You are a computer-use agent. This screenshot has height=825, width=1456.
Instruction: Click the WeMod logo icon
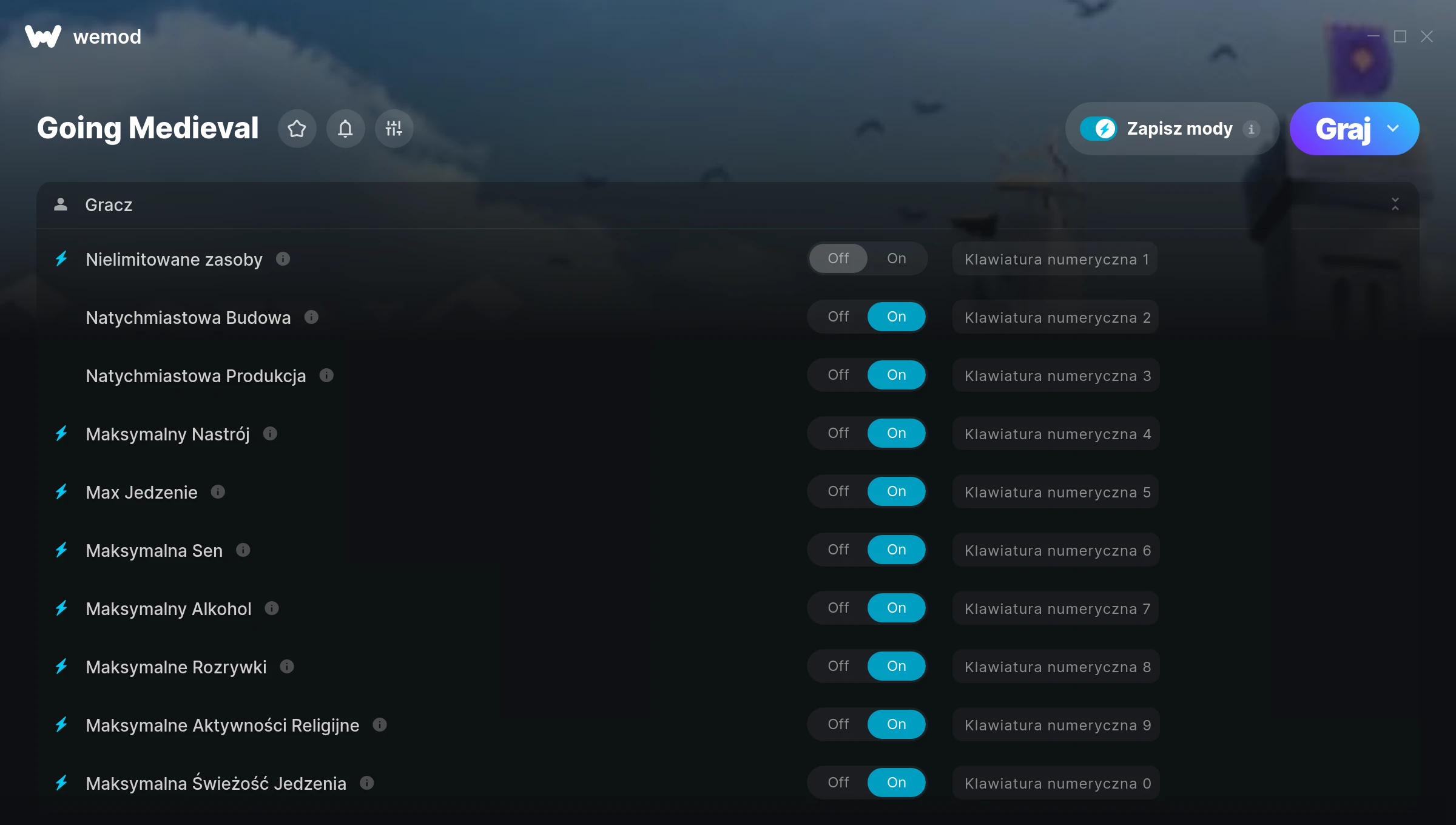coord(42,36)
